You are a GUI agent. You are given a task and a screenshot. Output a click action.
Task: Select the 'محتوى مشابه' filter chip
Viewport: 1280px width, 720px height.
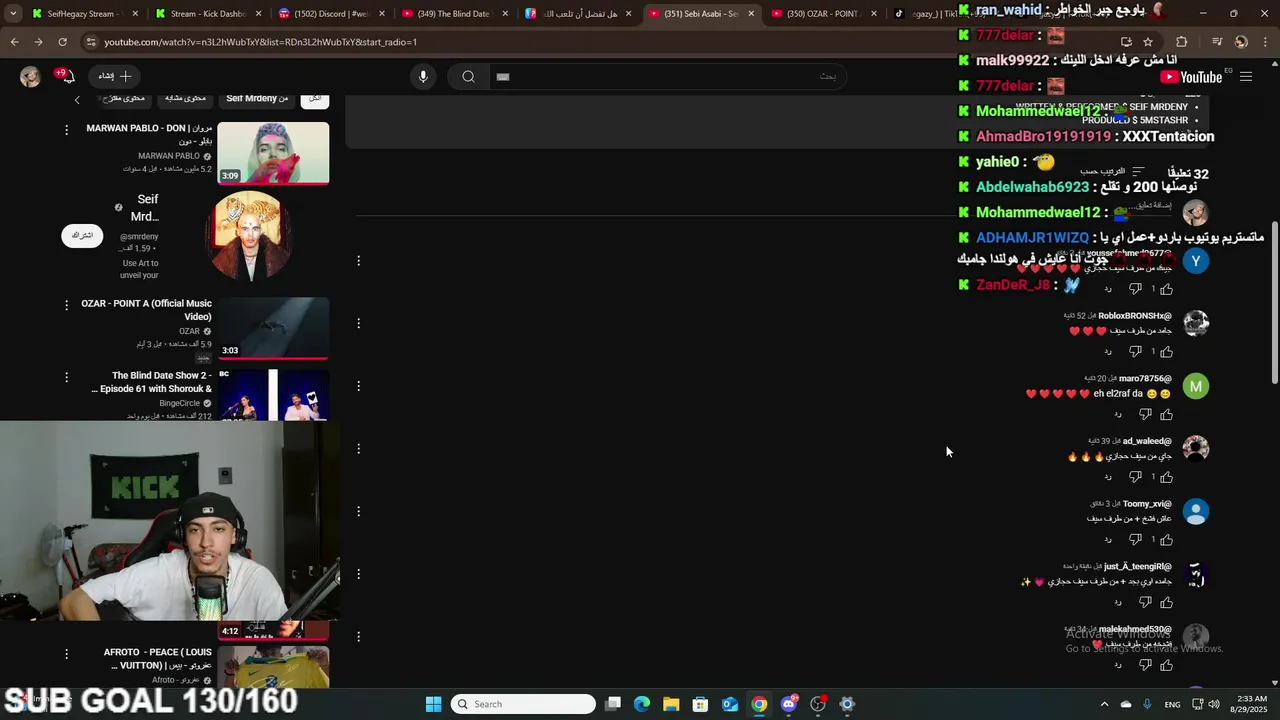pos(185,98)
